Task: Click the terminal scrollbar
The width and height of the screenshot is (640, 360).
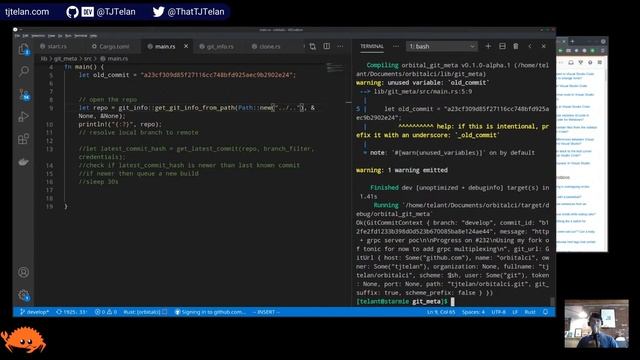Action: [x=552, y=301]
